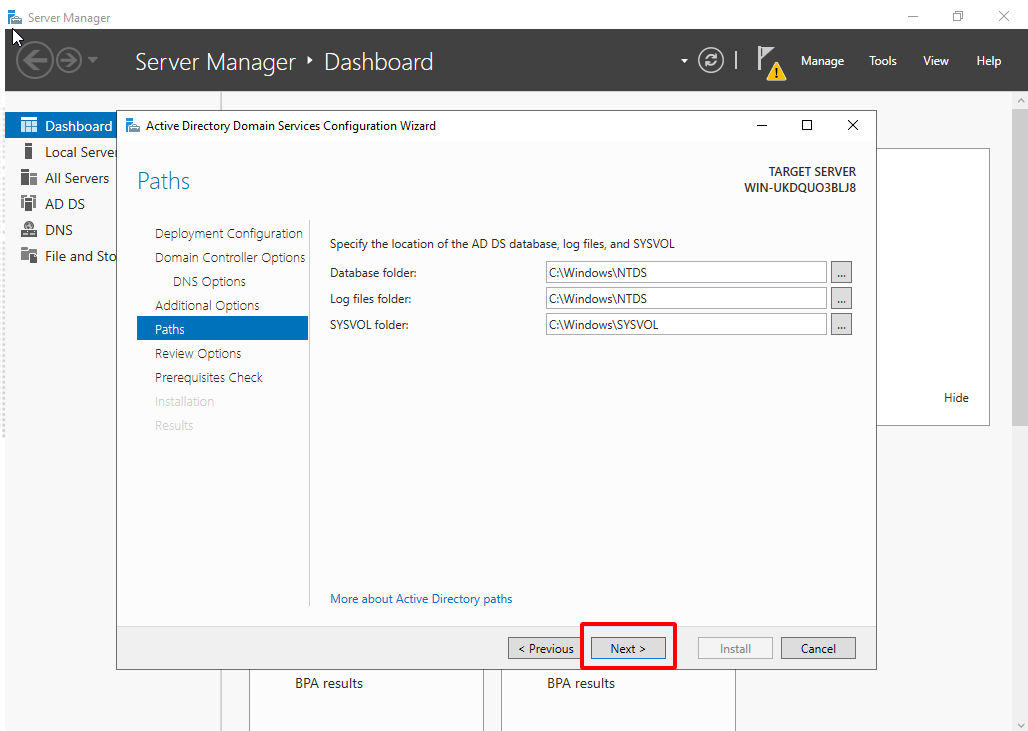Open the Manage menu

point(822,61)
